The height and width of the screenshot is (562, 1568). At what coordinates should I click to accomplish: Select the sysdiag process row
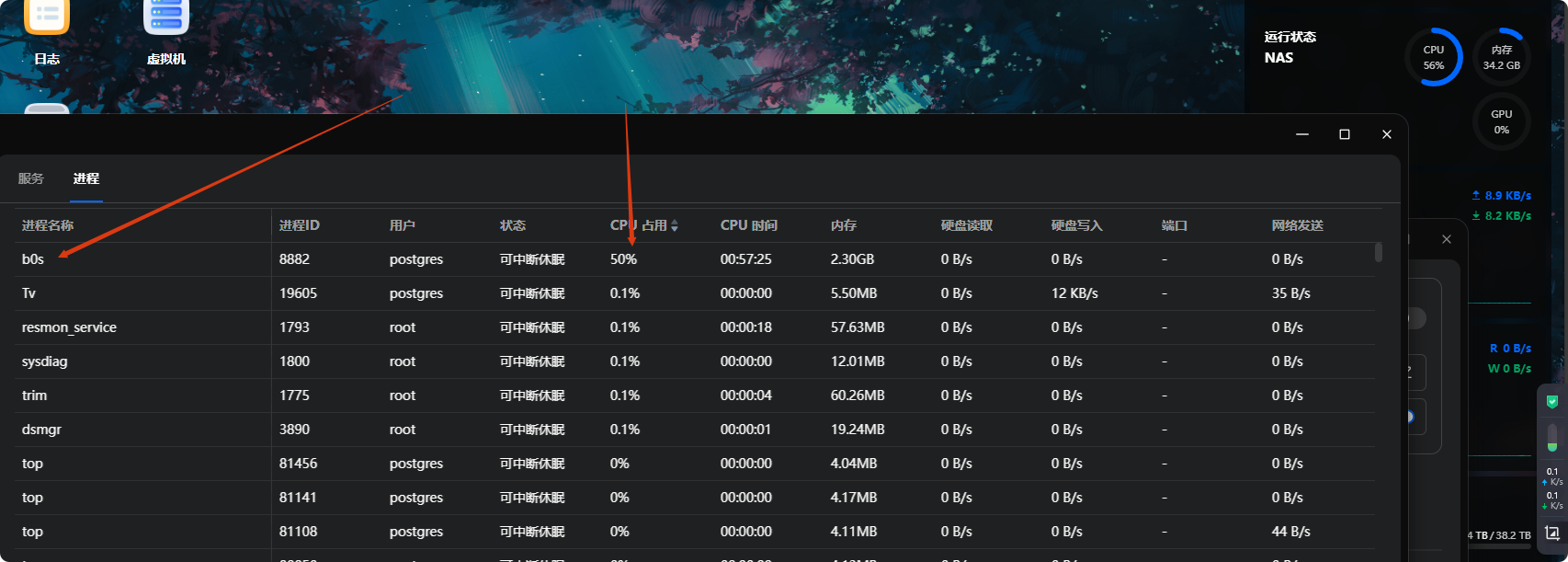pyautogui.click(x=695, y=361)
